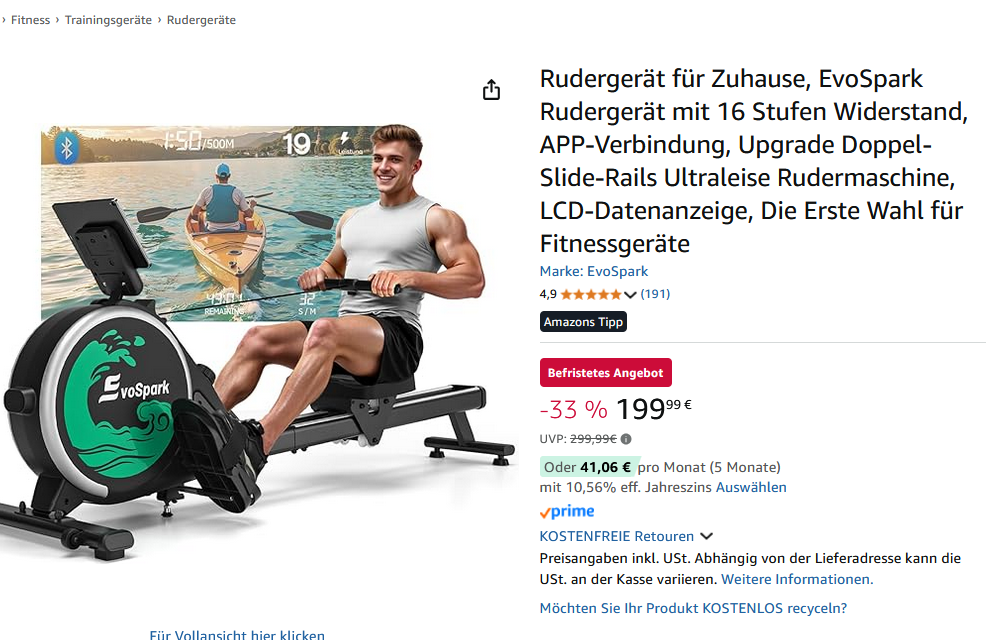Open the KOSTENFREIE Retouren link text
1007x640 pixels.
coord(617,536)
